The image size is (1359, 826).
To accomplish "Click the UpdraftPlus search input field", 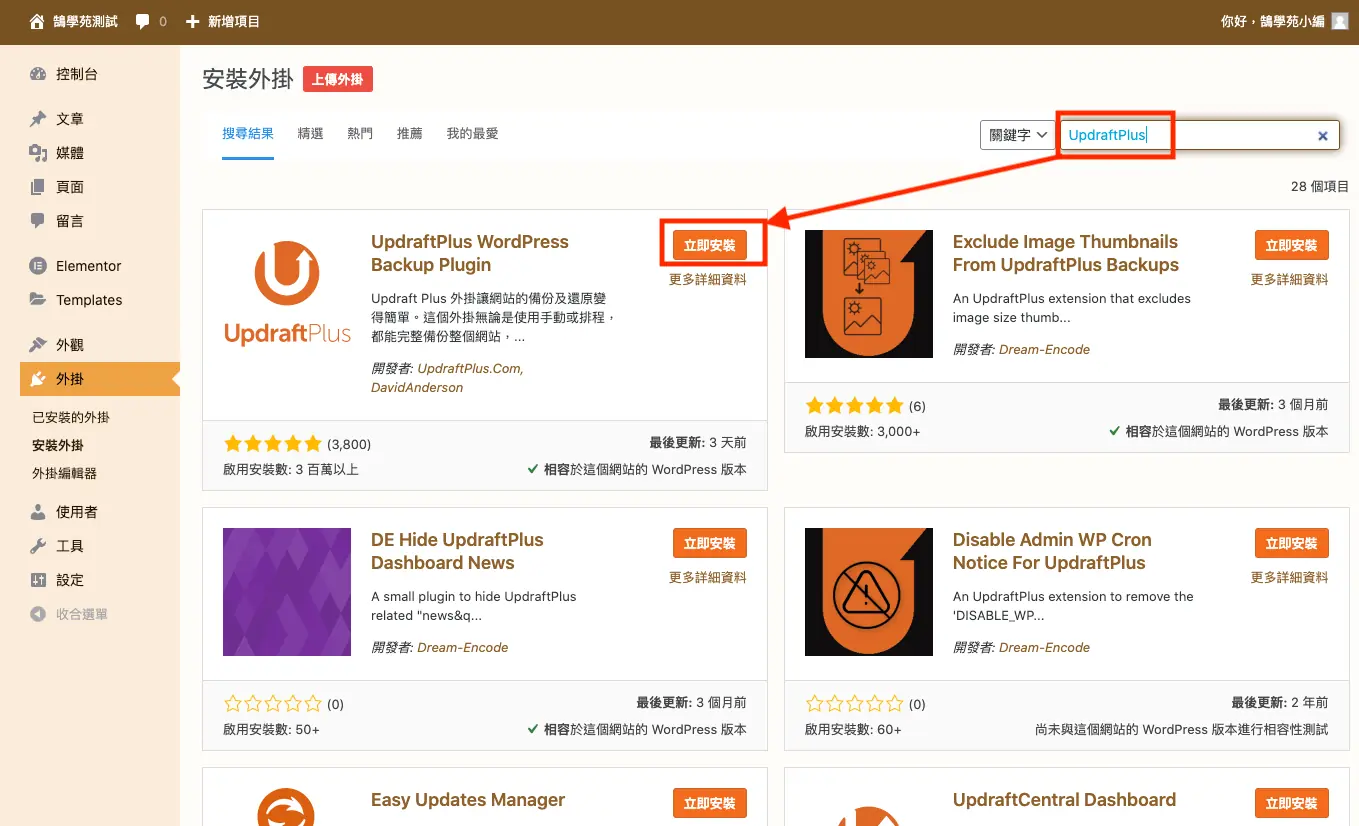I will coord(1200,135).
